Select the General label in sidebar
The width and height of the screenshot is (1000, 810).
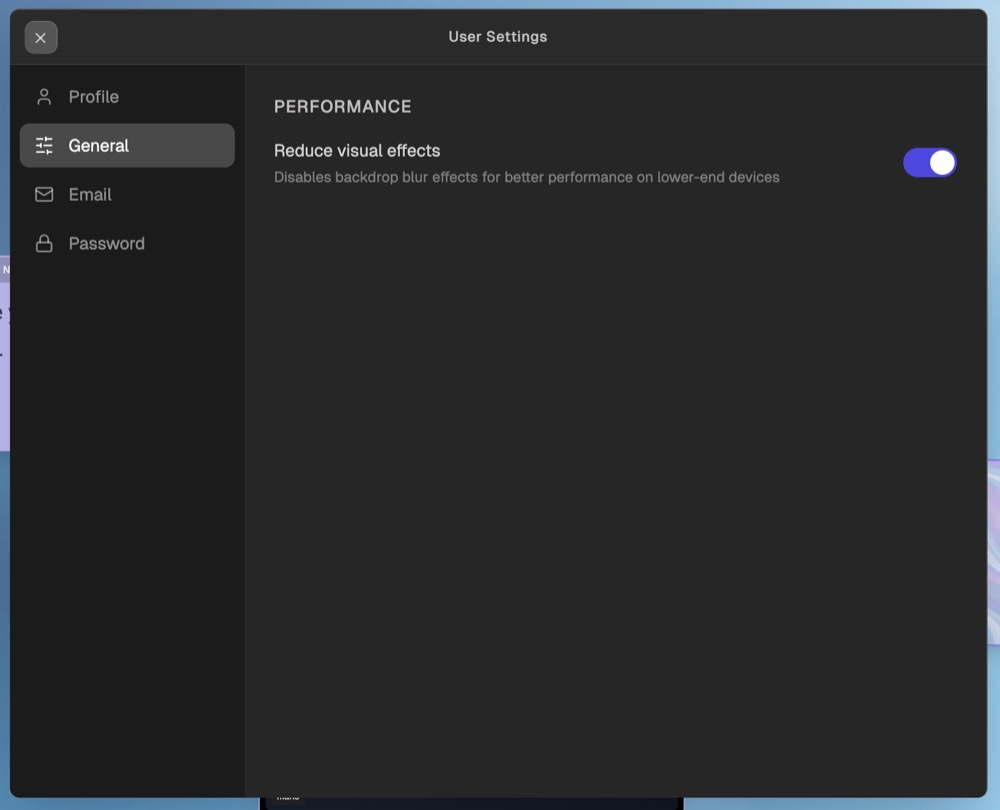(98, 146)
